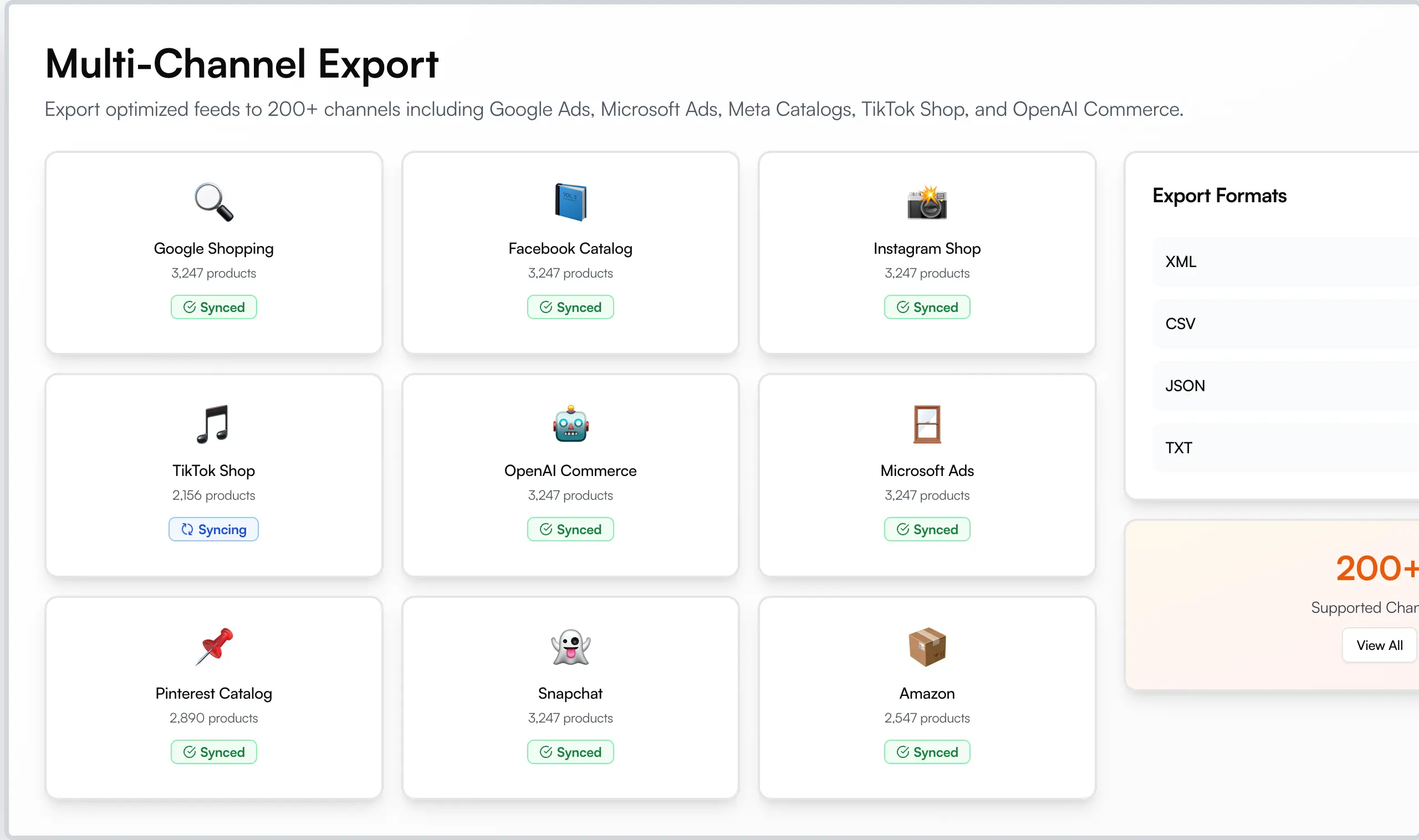The height and width of the screenshot is (840, 1419).
Task: Click the View All button
Action: (1379, 645)
